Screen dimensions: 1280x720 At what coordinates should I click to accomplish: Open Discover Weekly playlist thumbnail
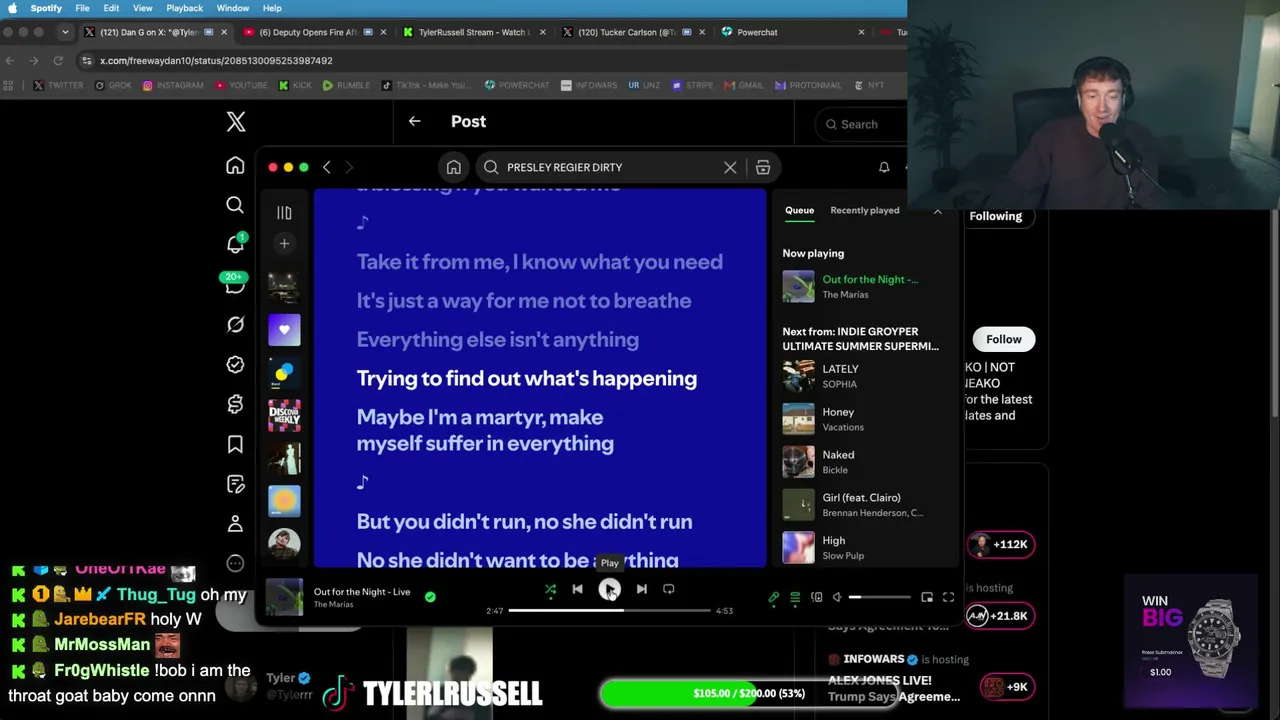point(284,415)
